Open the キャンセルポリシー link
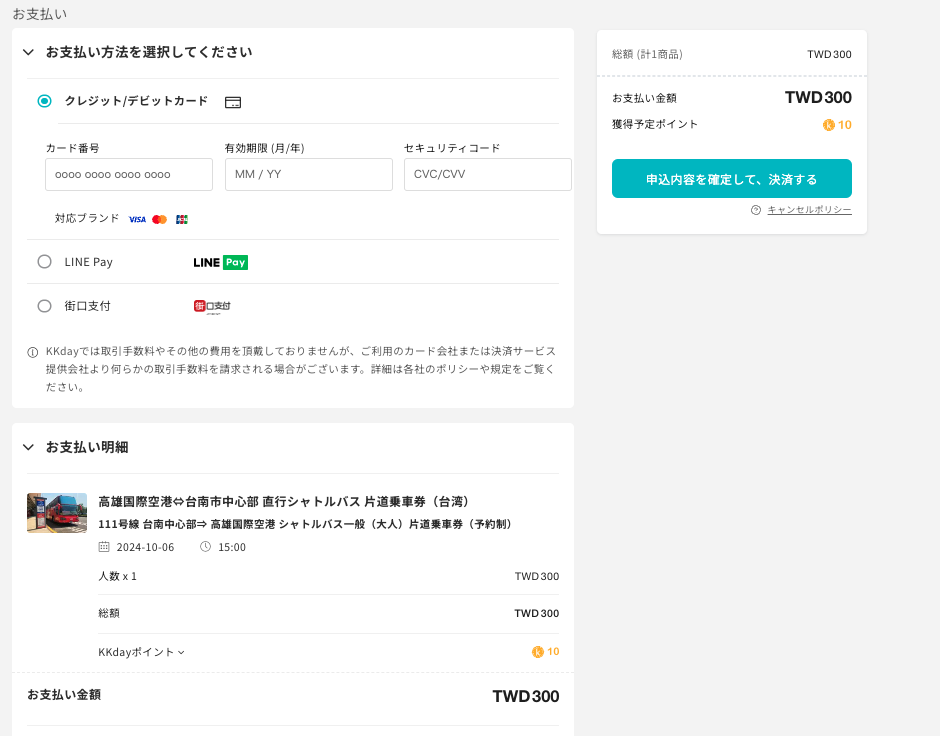The height and width of the screenshot is (736, 940). [809, 210]
